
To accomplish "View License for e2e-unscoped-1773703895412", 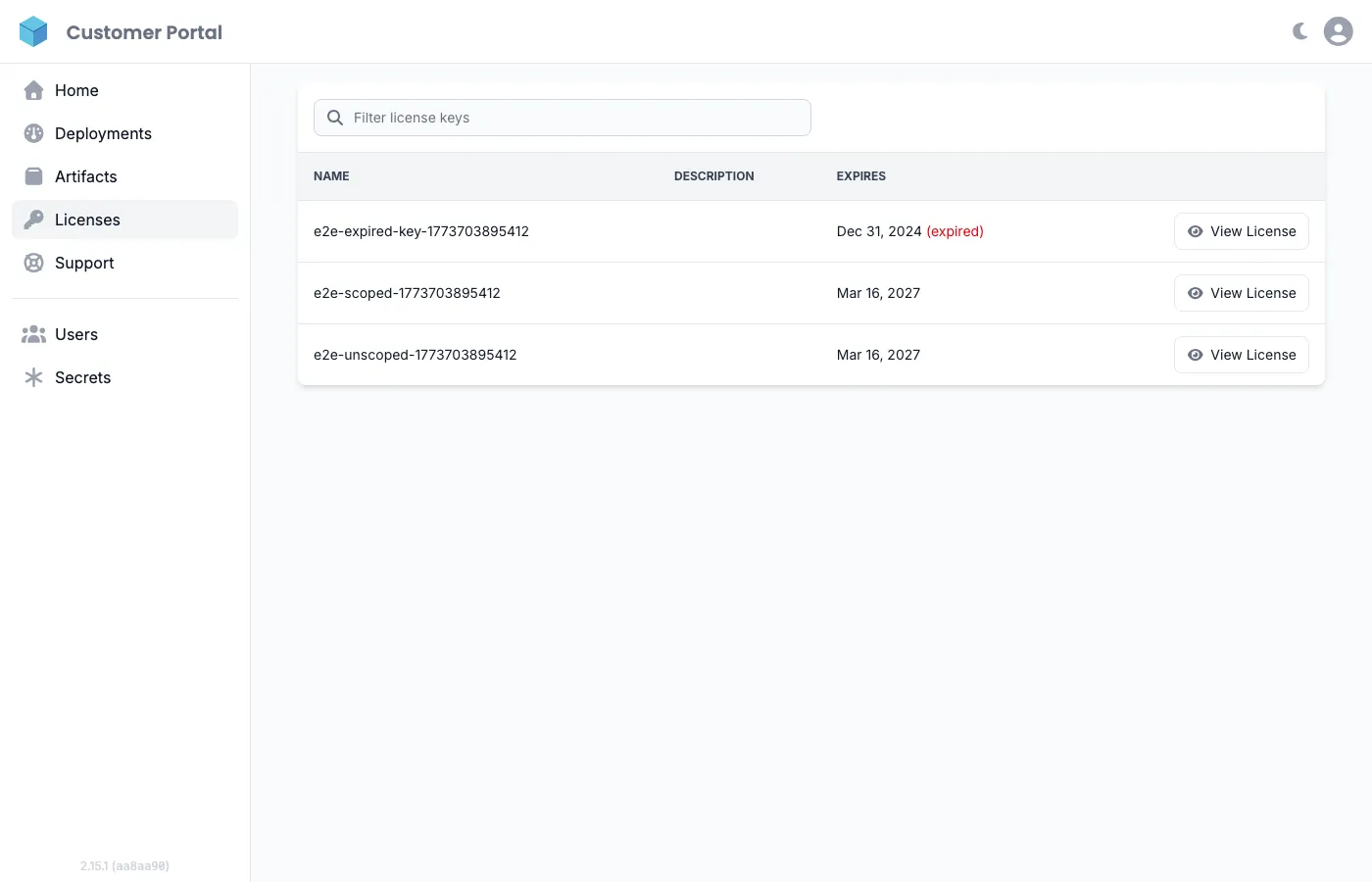I will [1241, 354].
